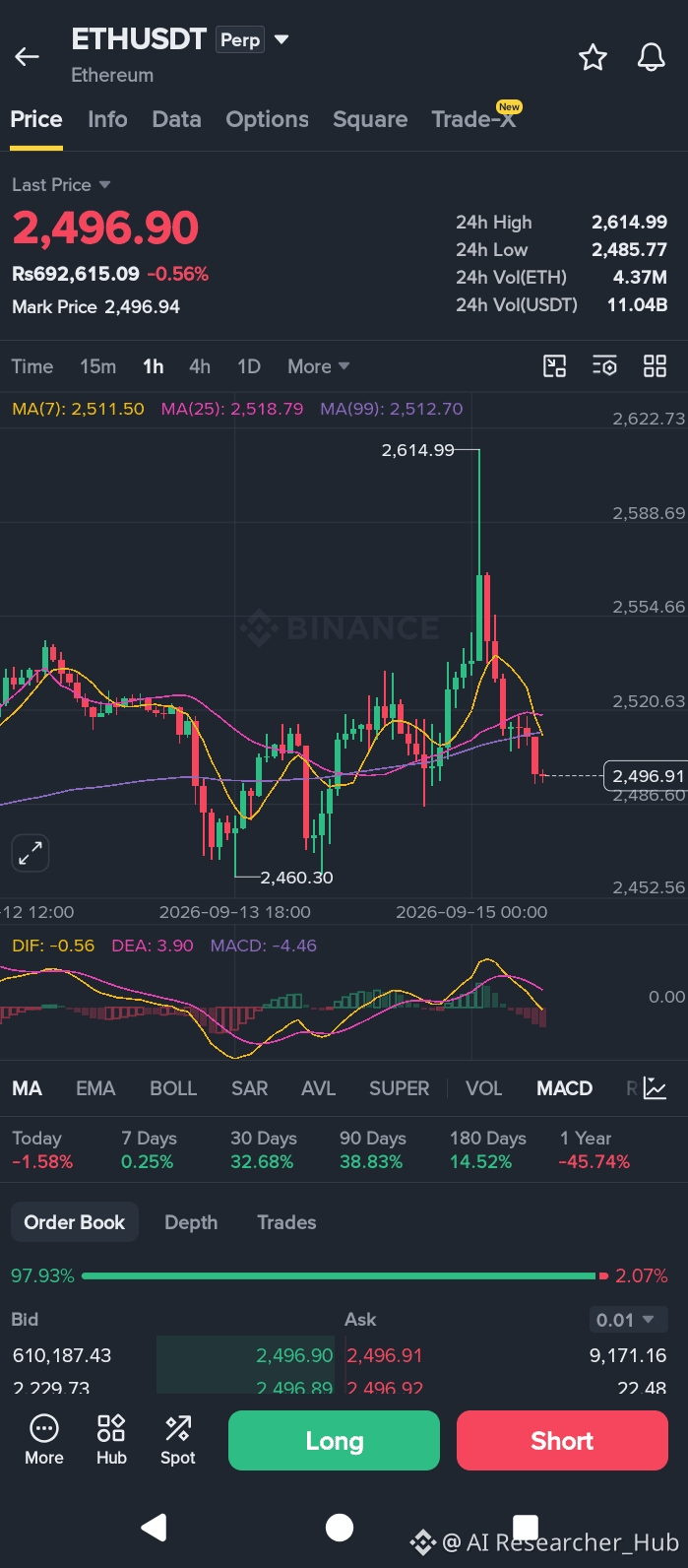Open the More timeframes dropdown
This screenshot has height=1568, width=688.
(319, 366)
